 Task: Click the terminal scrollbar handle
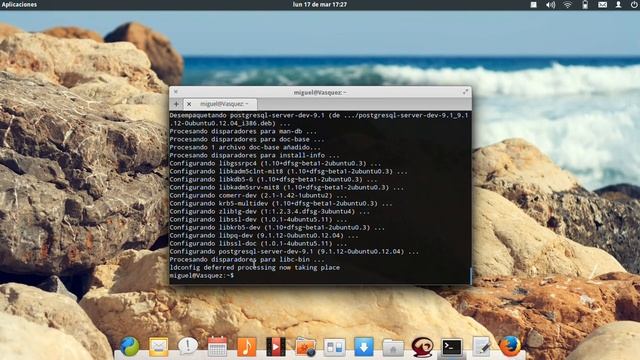(x=471, y=276)
